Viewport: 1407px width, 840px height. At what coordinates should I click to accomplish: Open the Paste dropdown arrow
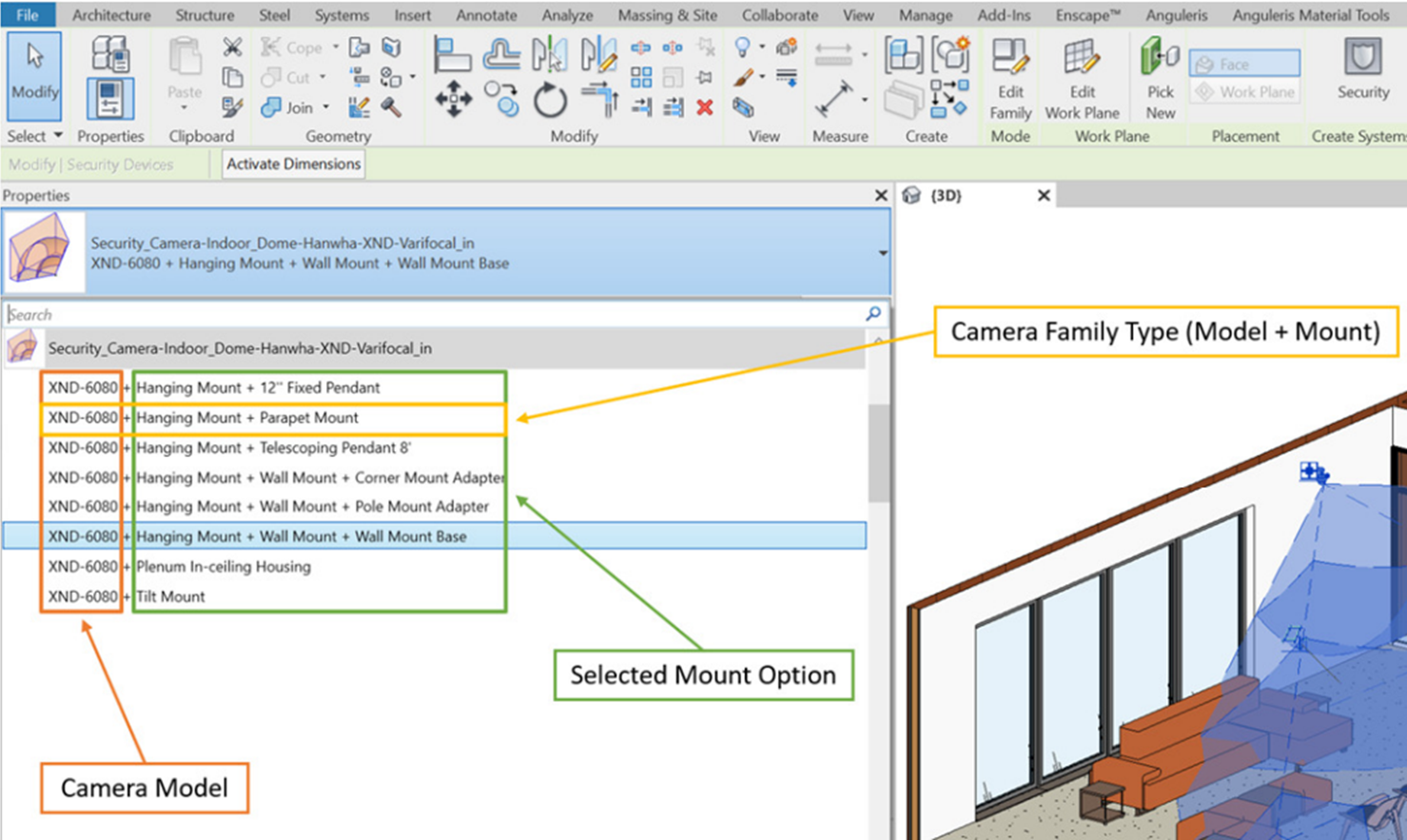185,109
